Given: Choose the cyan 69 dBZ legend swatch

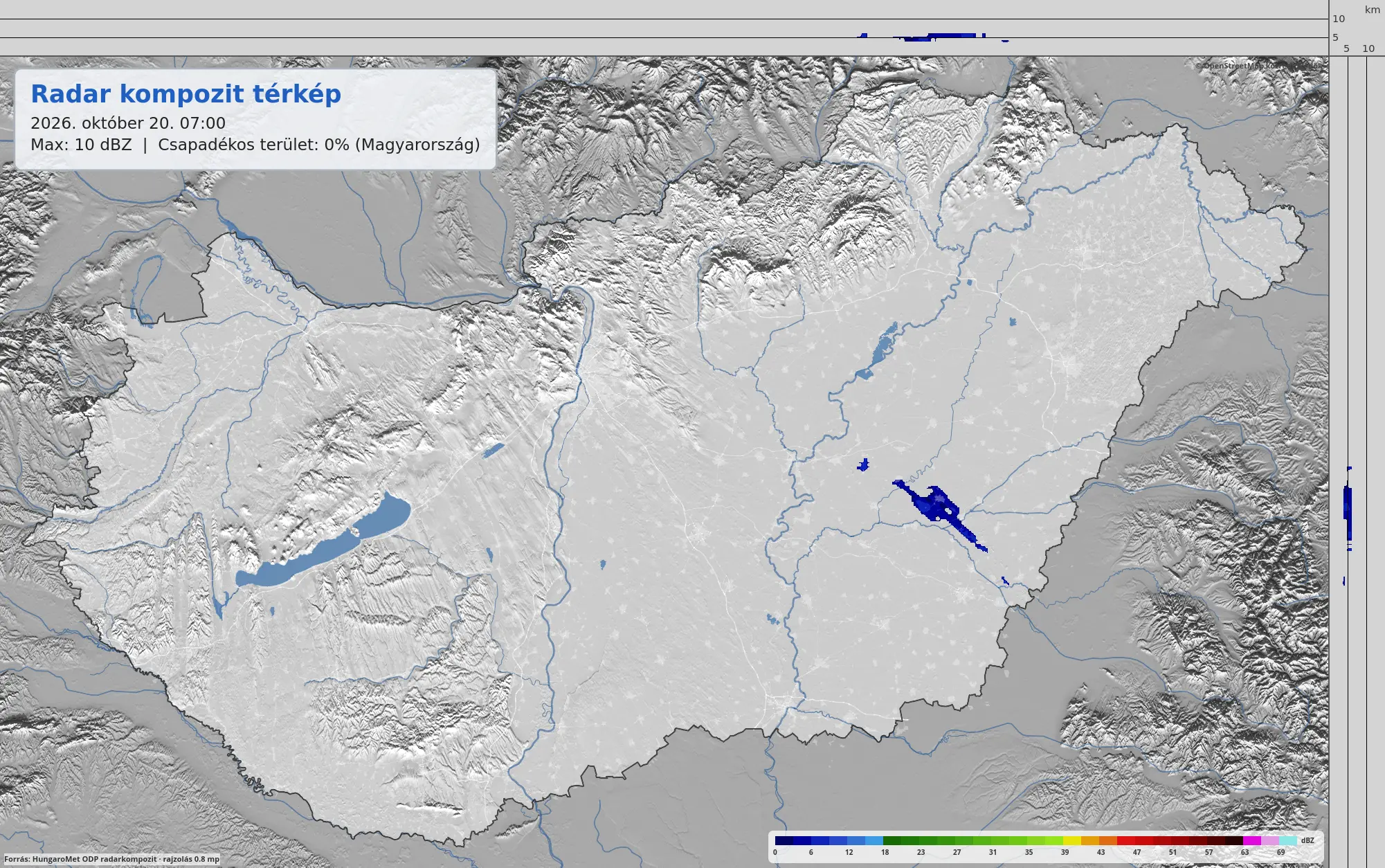Looking at the screenshot, I should pyautogui.click(x=1288, y=840).
